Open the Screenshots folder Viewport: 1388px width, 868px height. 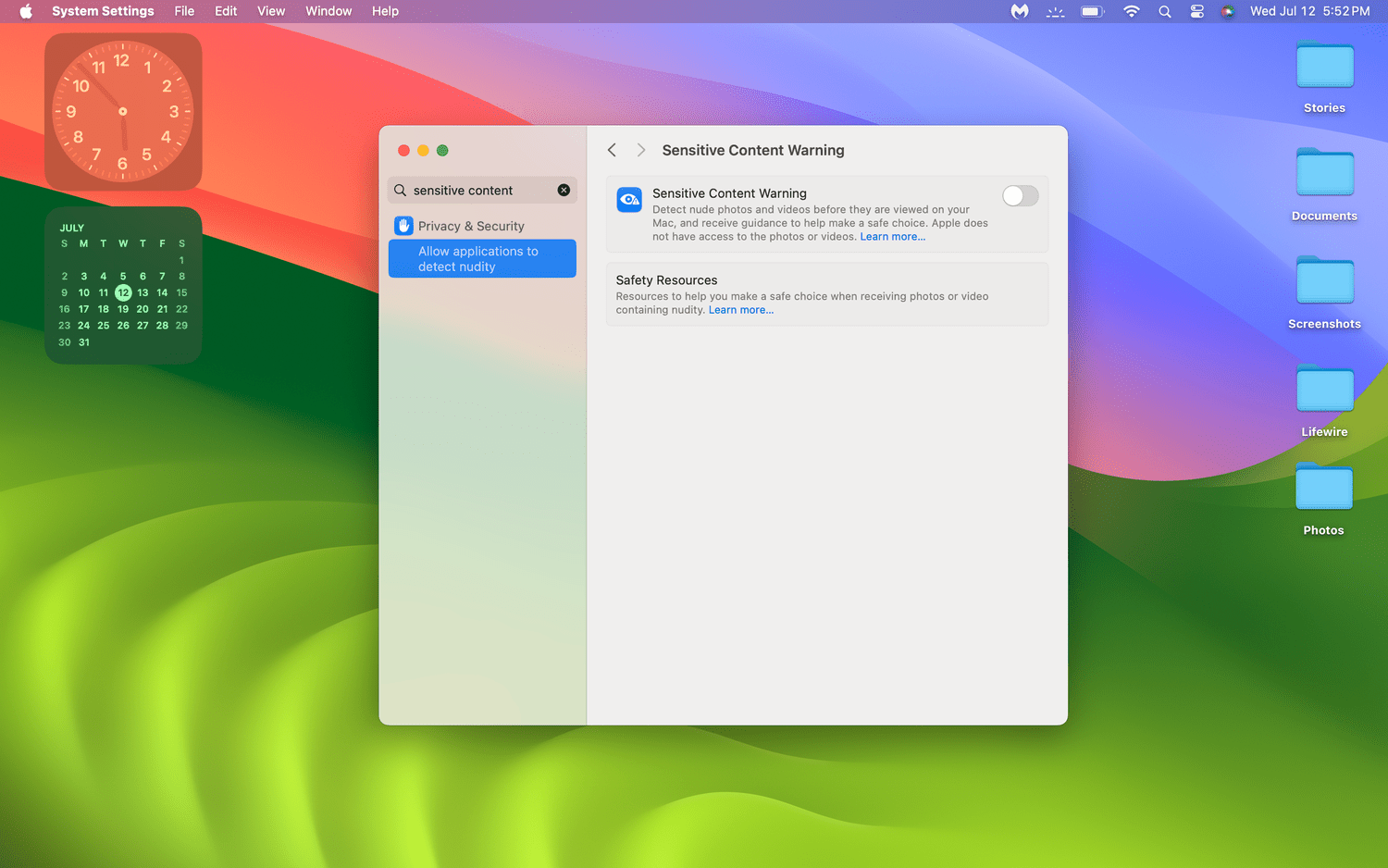click(1324, 280)
